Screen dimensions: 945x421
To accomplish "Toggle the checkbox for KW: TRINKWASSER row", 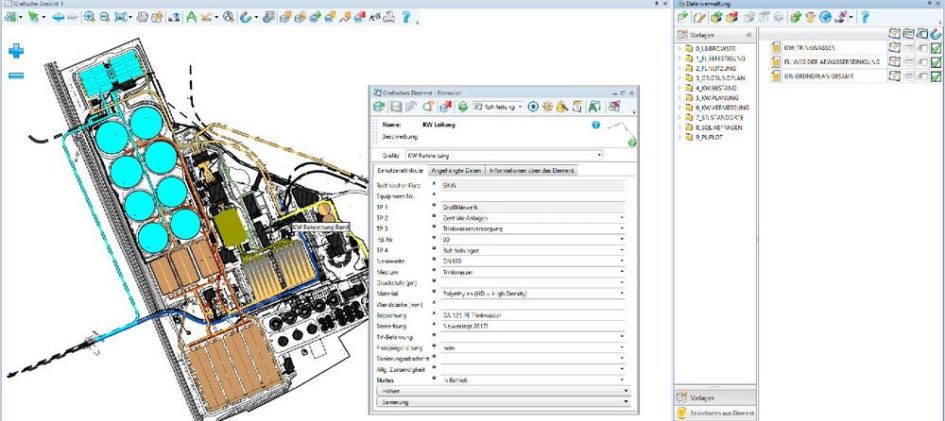I will [x=936, y=48].
